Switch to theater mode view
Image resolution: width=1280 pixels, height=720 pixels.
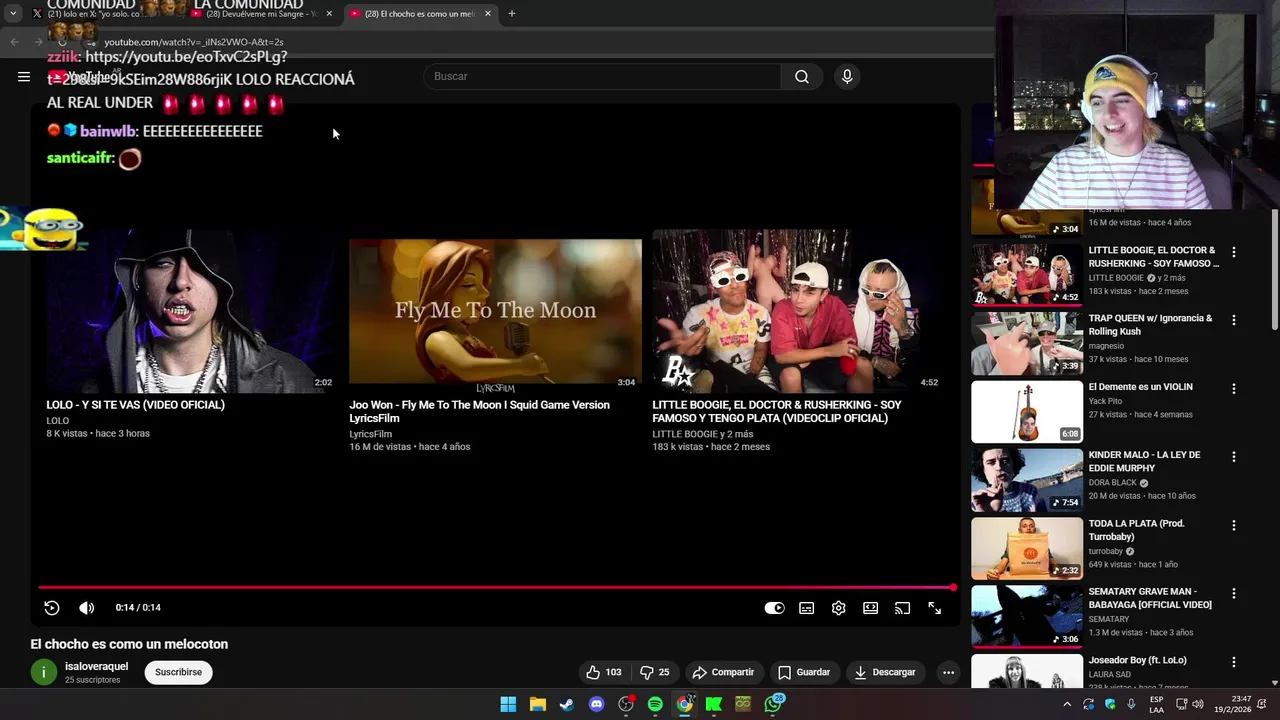coord(871,608)
